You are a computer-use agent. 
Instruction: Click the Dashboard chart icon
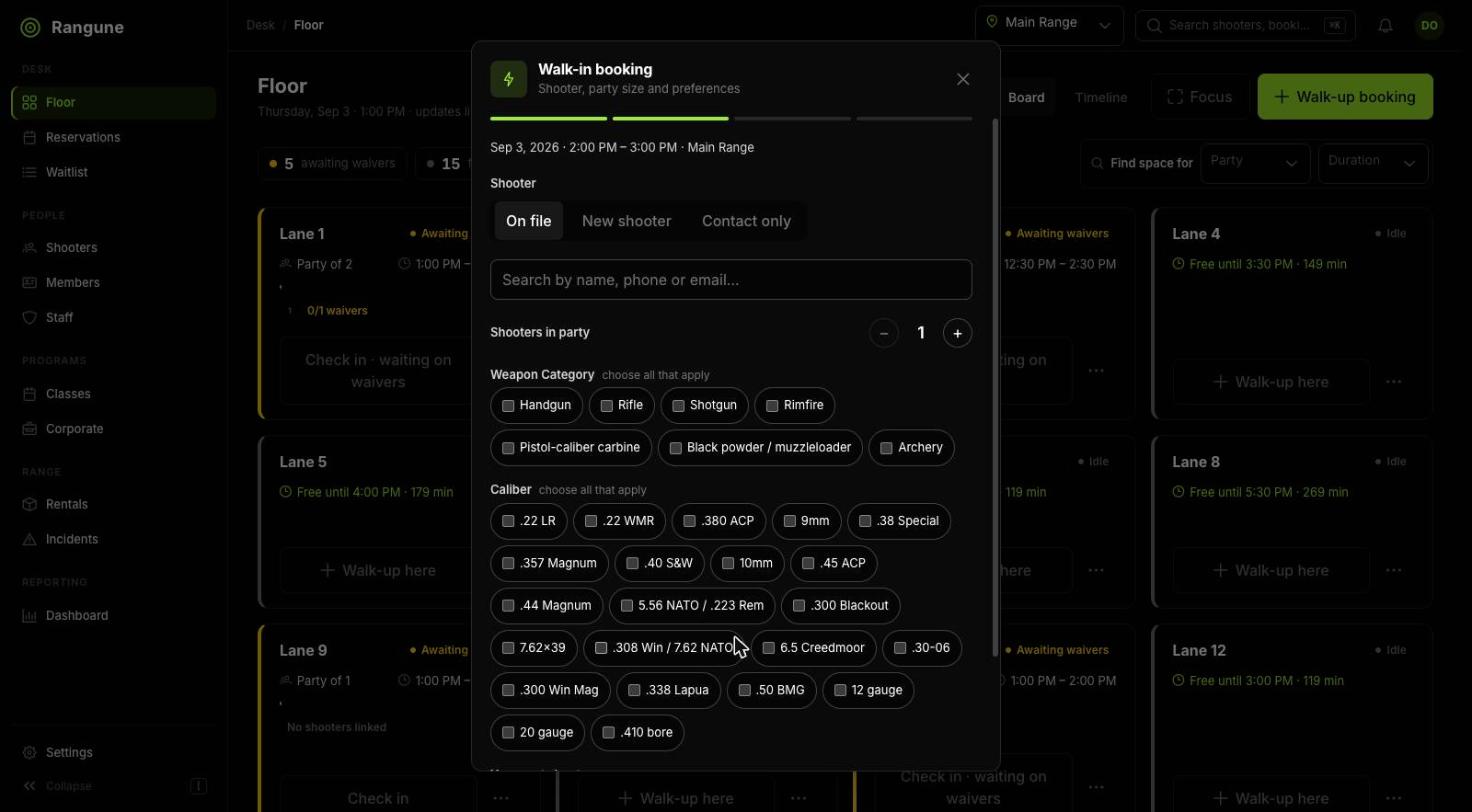(30, 615)
